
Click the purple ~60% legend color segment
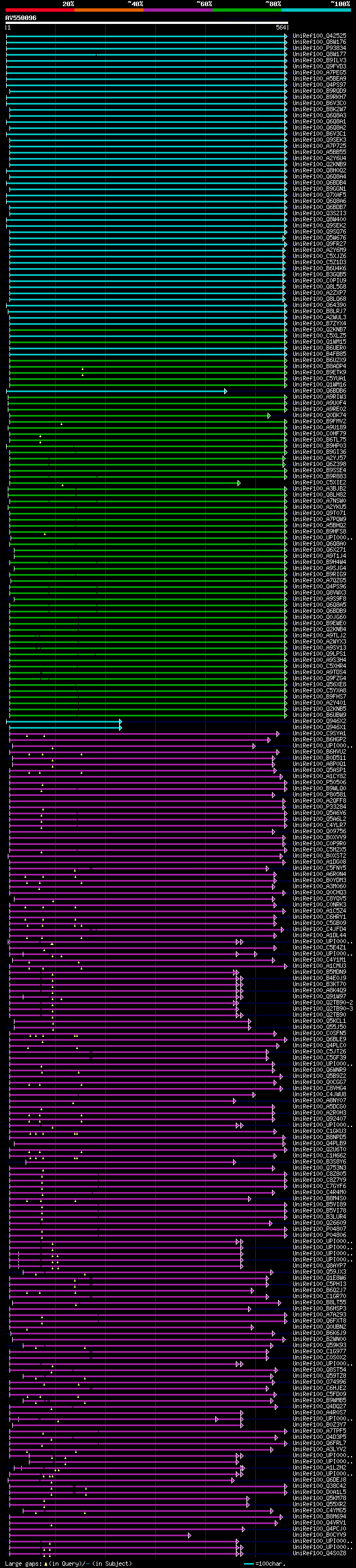click(177, 10)
